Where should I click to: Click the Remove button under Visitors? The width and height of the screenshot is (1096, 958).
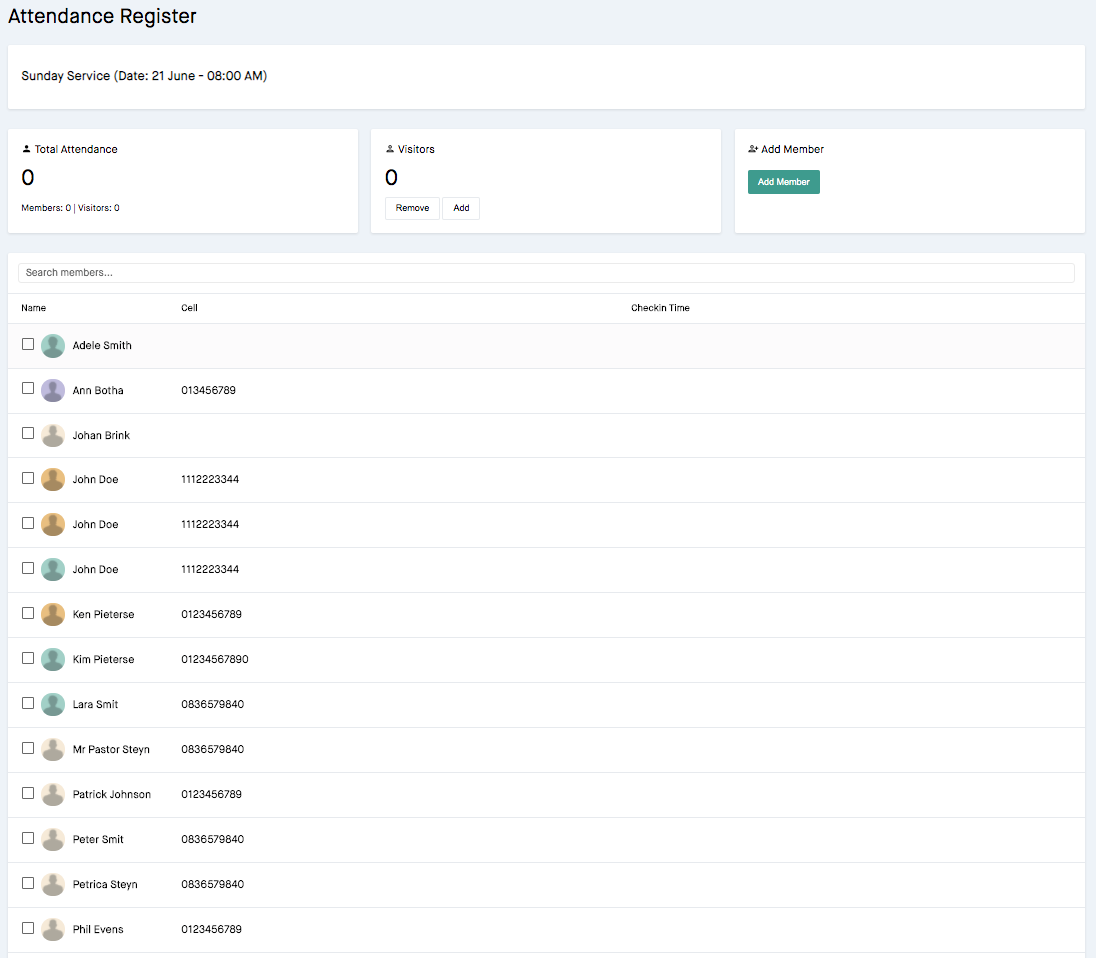[x=412, y=207]
